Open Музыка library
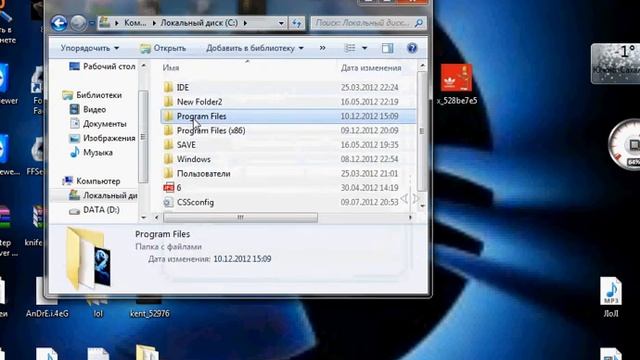640x360 pixels. click(x=91, y=152)
